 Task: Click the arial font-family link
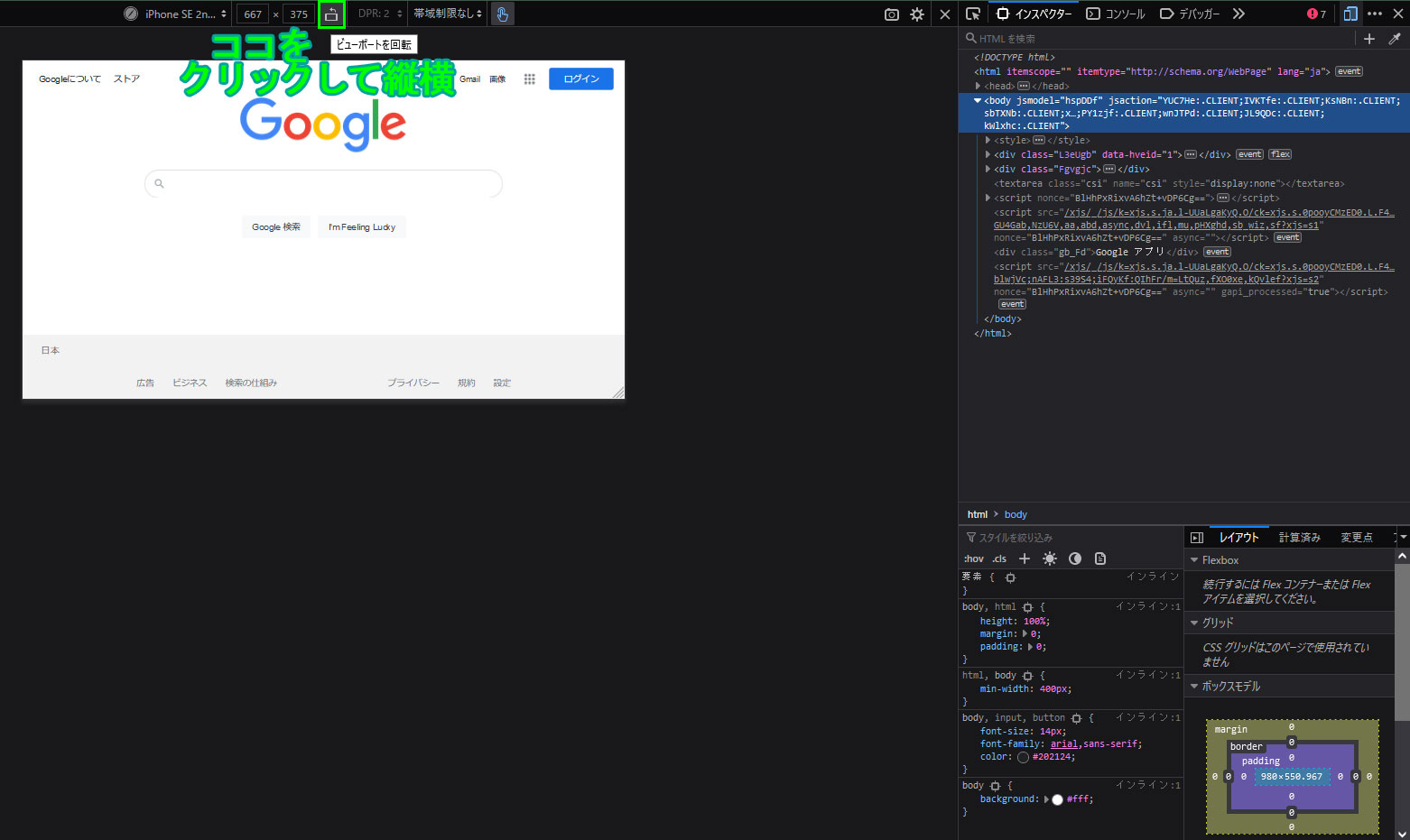pyautogui.click(x=1064, y=744)
